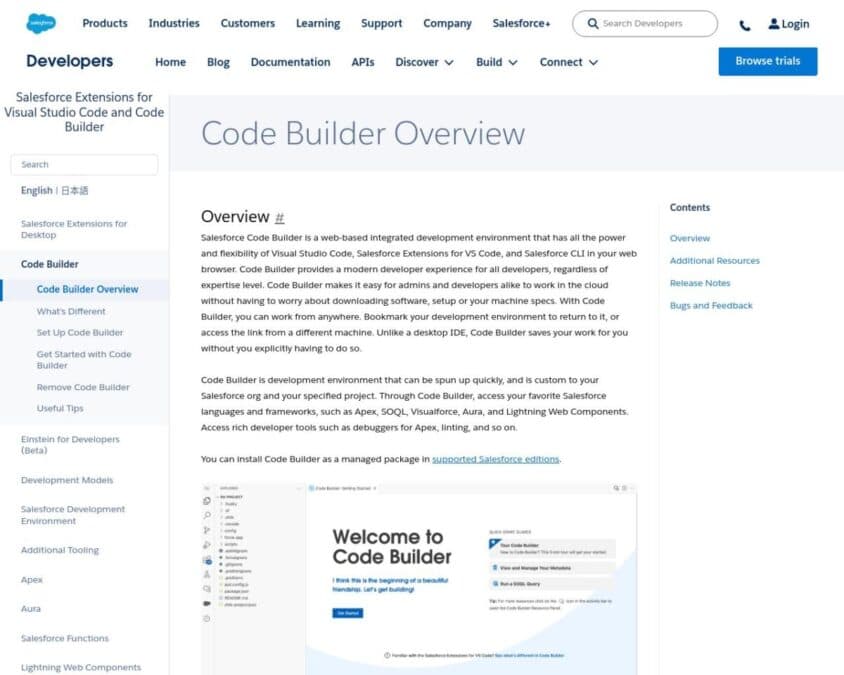
Task: Open Lightning Web Components sidebar section
Action: point(81,667)
